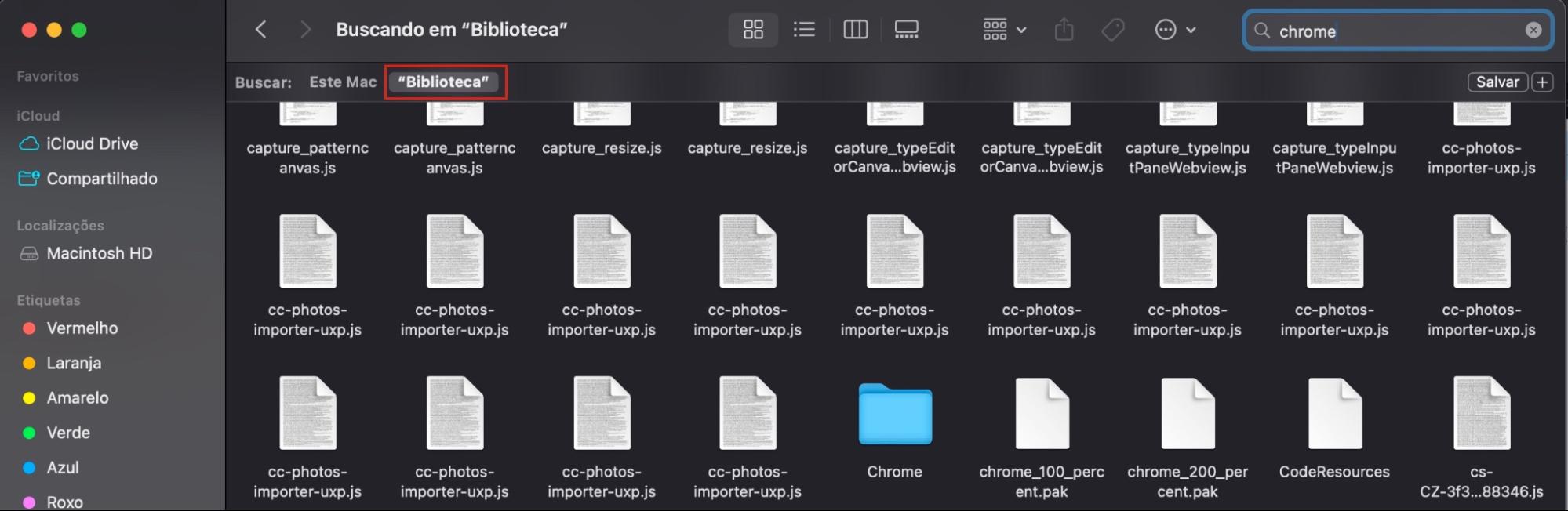
Task: Switch to list view
Action: [x=804, y=30]
